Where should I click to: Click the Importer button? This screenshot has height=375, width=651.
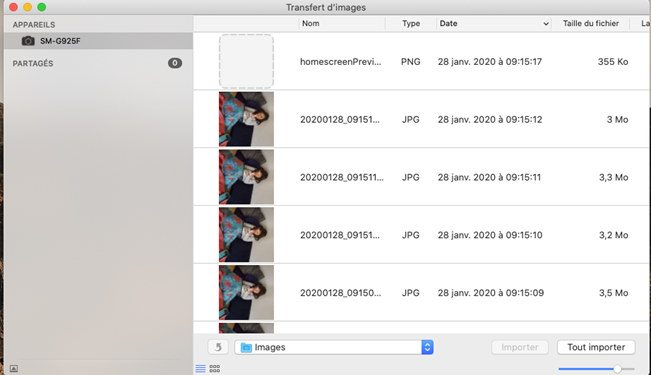pyautogui.click(x=520, y=347)
